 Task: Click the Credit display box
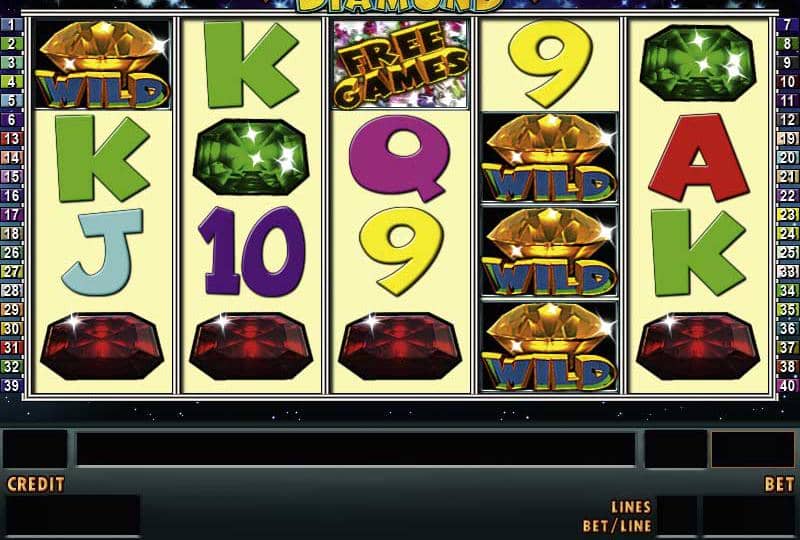(72, 516)
